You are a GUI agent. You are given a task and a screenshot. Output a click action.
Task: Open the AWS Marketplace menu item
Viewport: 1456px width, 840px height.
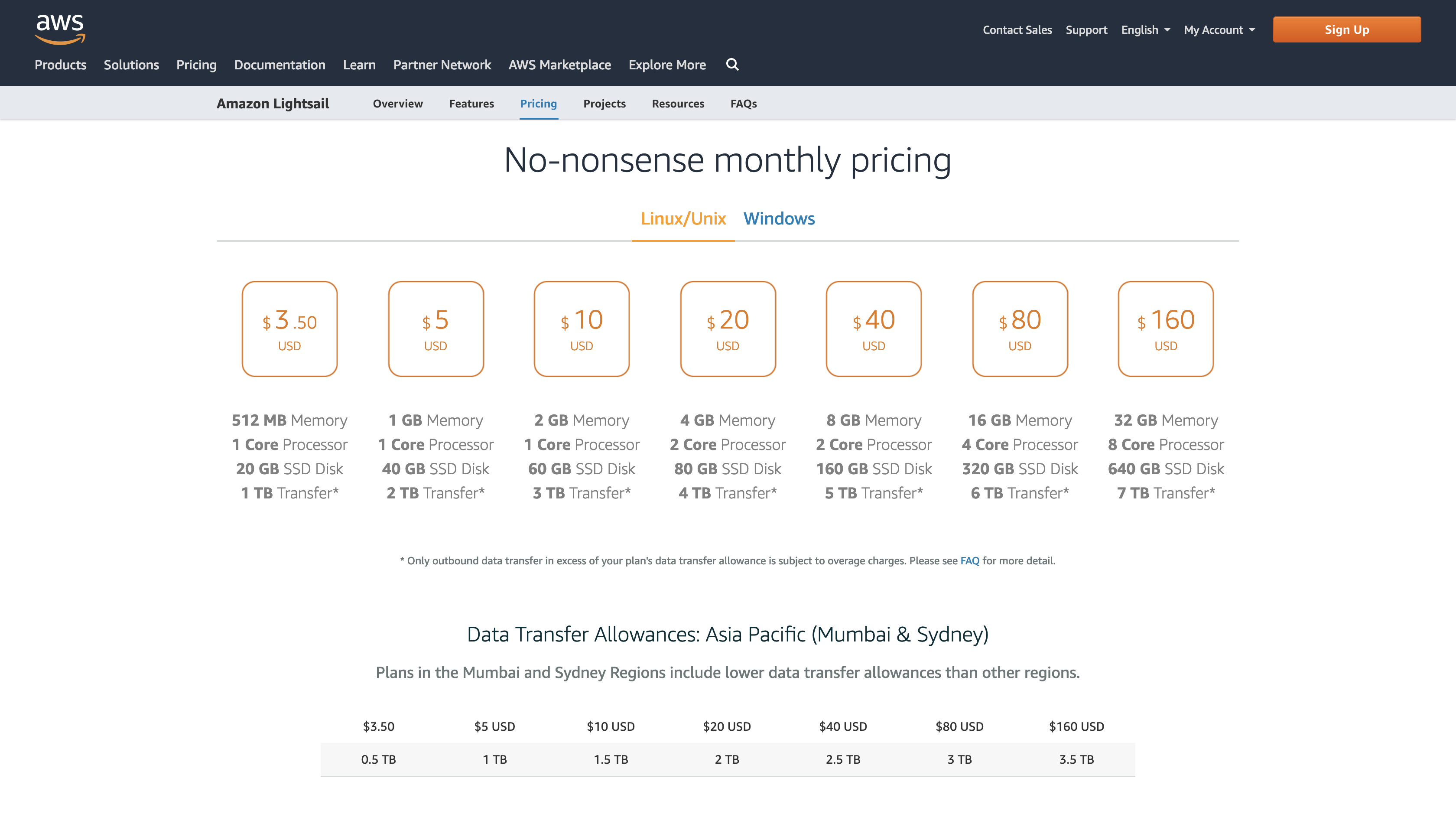click(559, 65)
